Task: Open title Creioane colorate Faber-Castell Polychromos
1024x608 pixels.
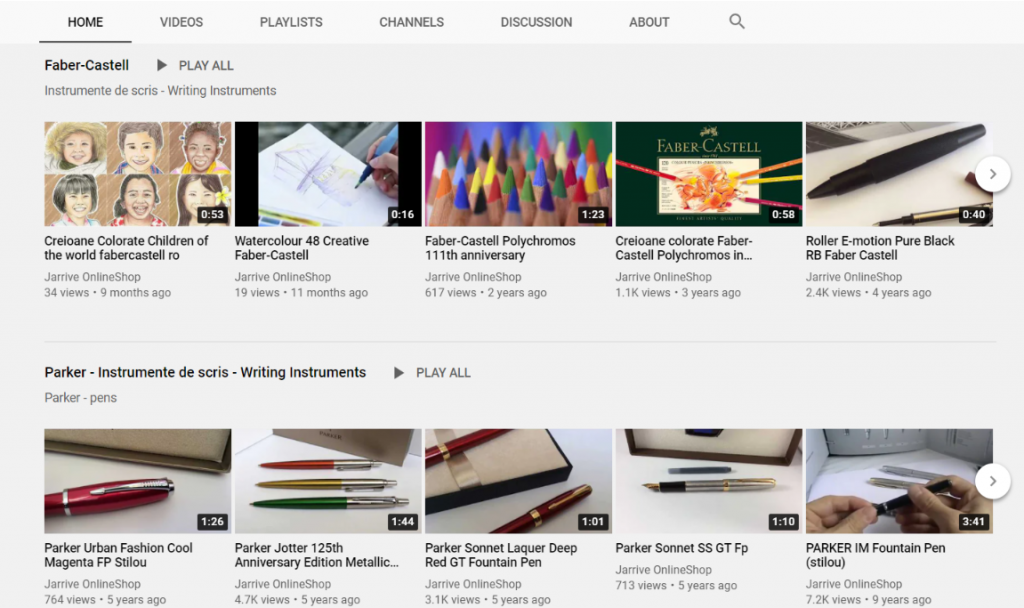Action: [x=684, y=248]
